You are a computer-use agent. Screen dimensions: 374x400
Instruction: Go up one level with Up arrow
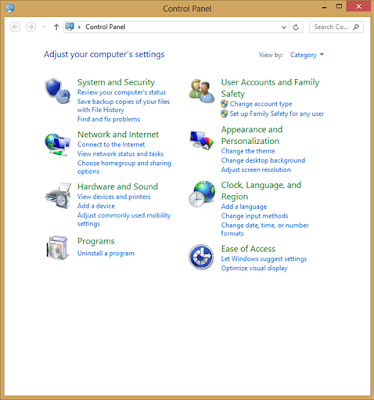[56, 27]
